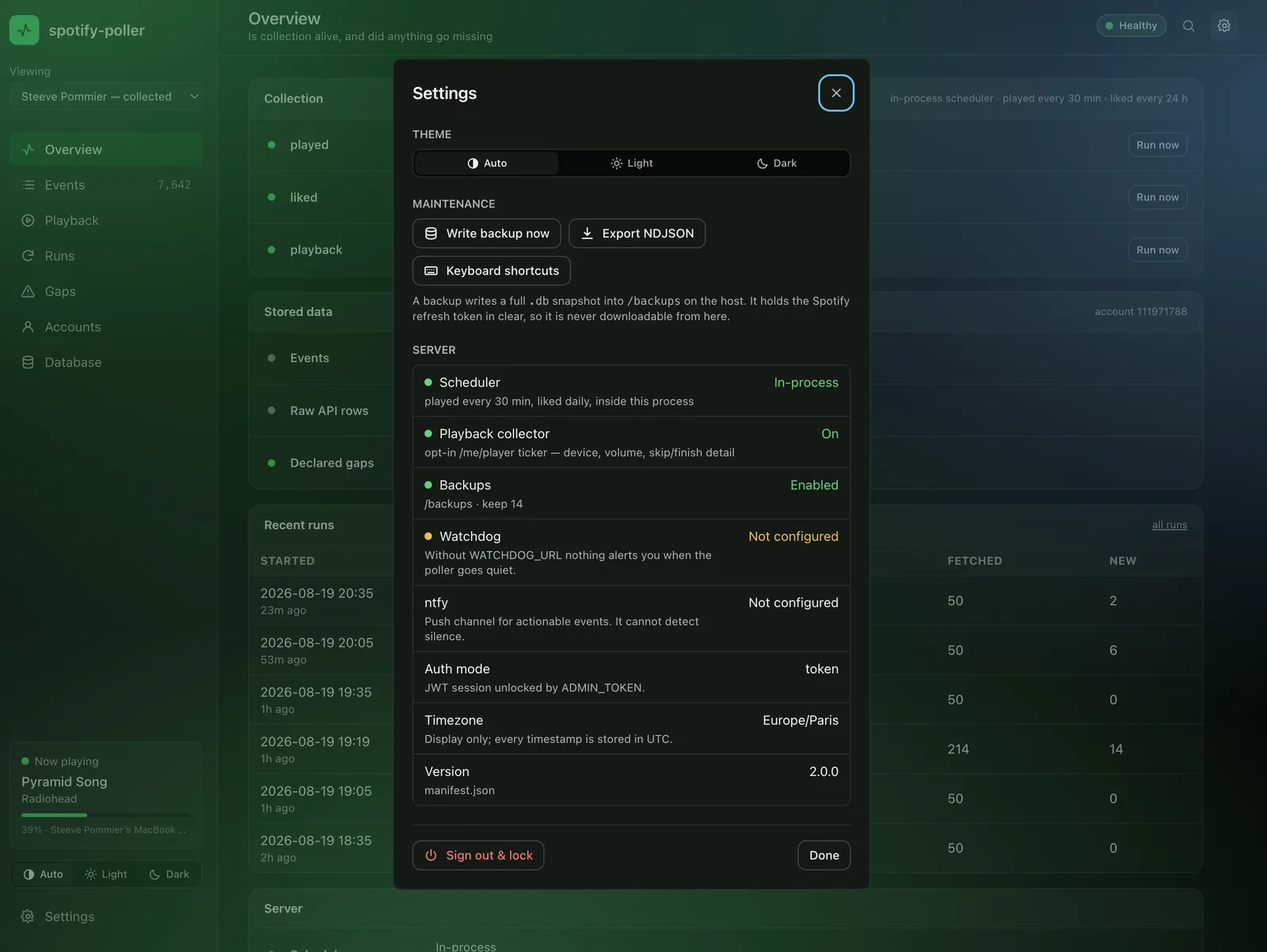
Task: Click the gear icon in top header
Action: point(1223,26)
